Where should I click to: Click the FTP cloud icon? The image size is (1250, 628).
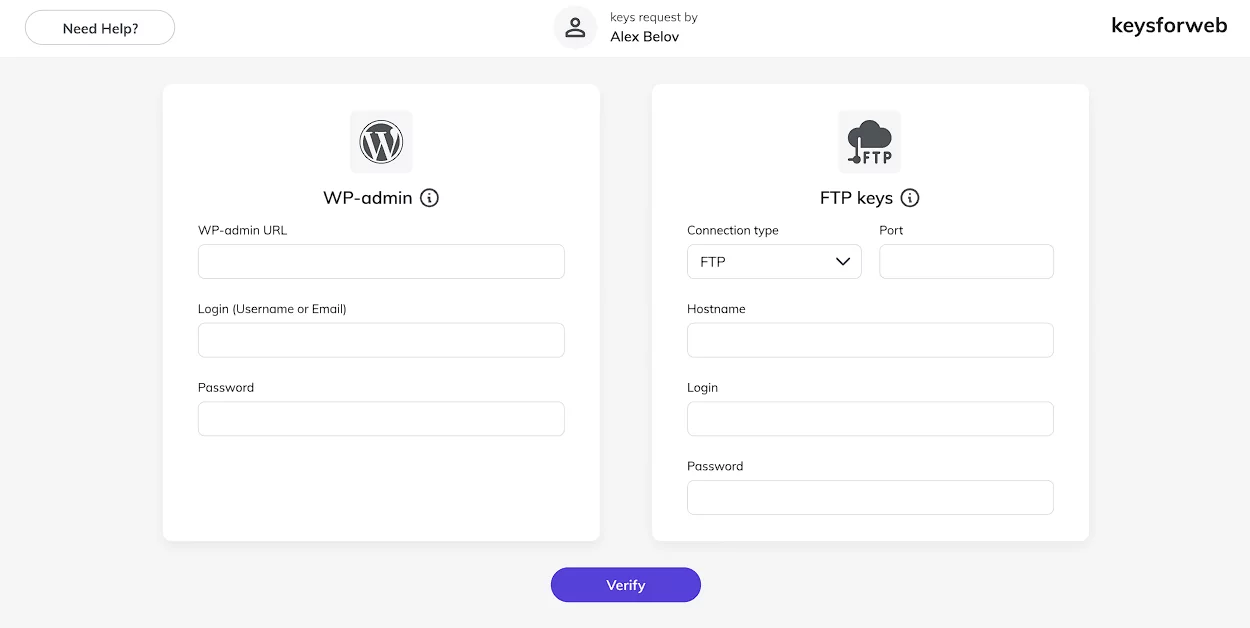click(x=869, y=142)
